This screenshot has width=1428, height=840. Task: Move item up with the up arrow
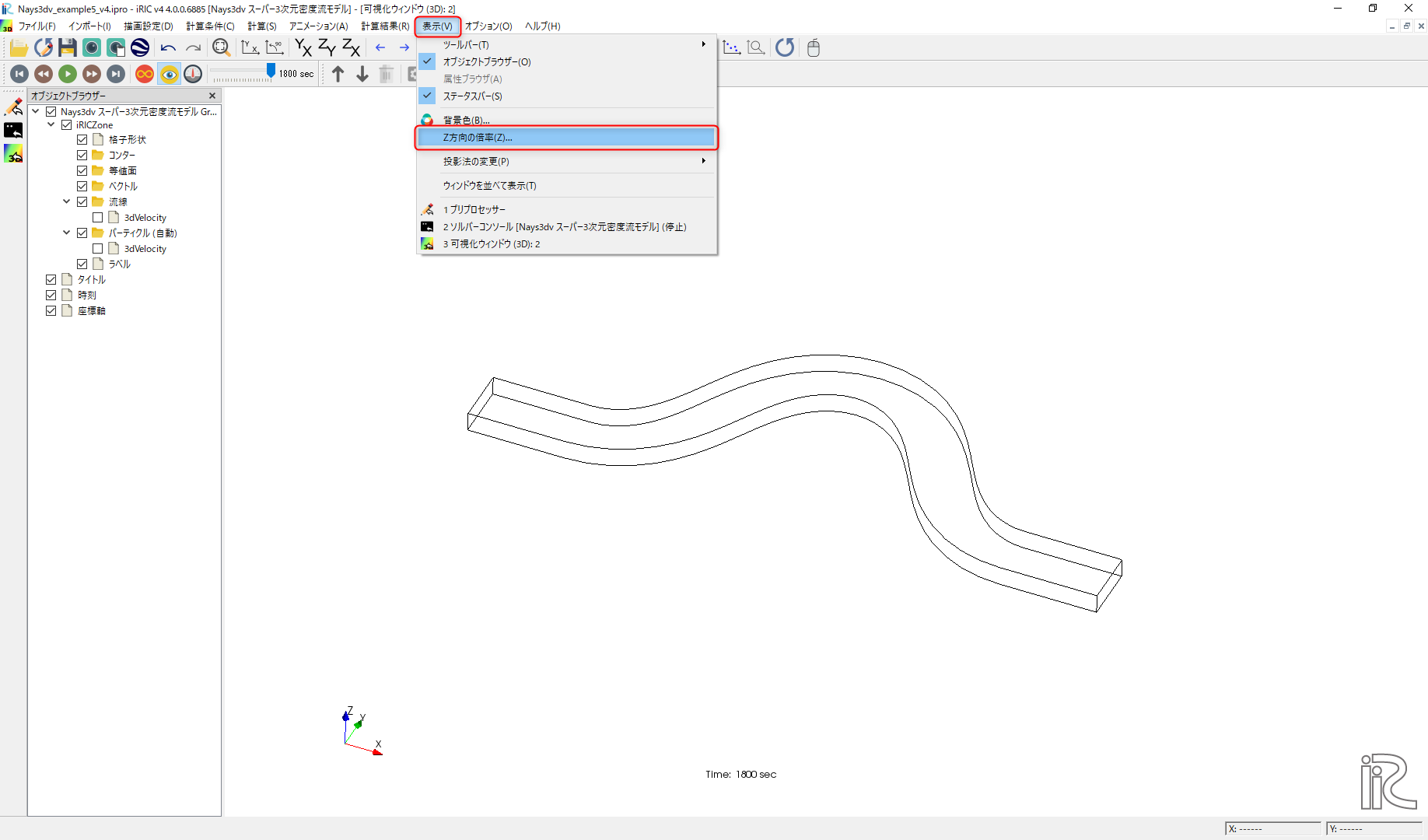338,74
